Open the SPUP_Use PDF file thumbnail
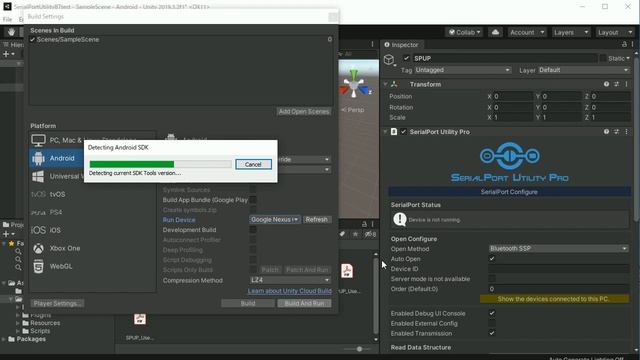Viewport: 640px width, 360px height. (x=140, y=319)
